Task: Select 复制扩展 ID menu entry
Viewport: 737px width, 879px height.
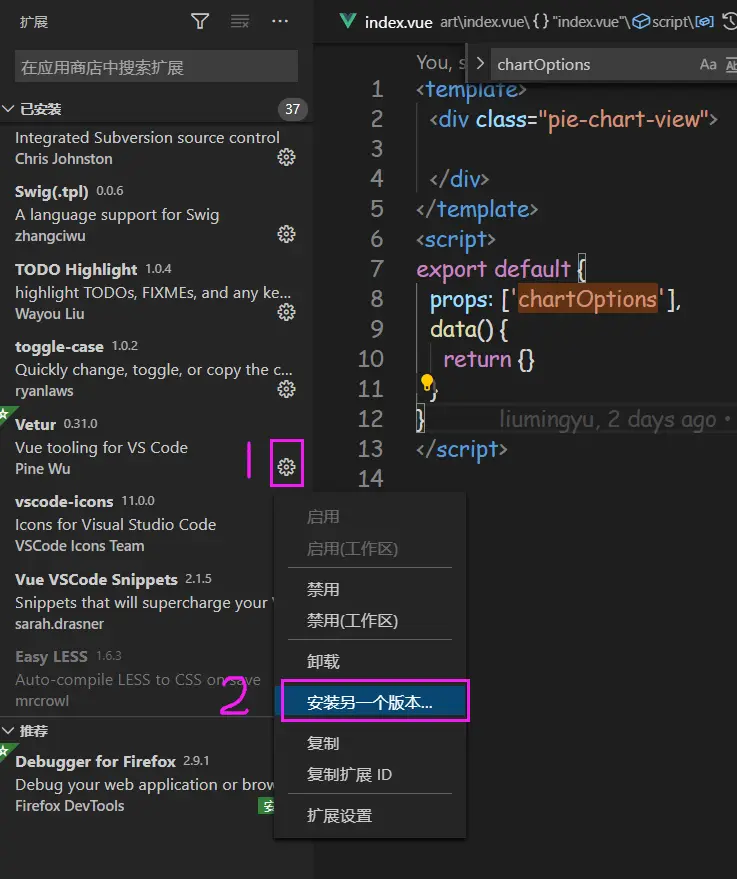Action: tap(370, 774)
